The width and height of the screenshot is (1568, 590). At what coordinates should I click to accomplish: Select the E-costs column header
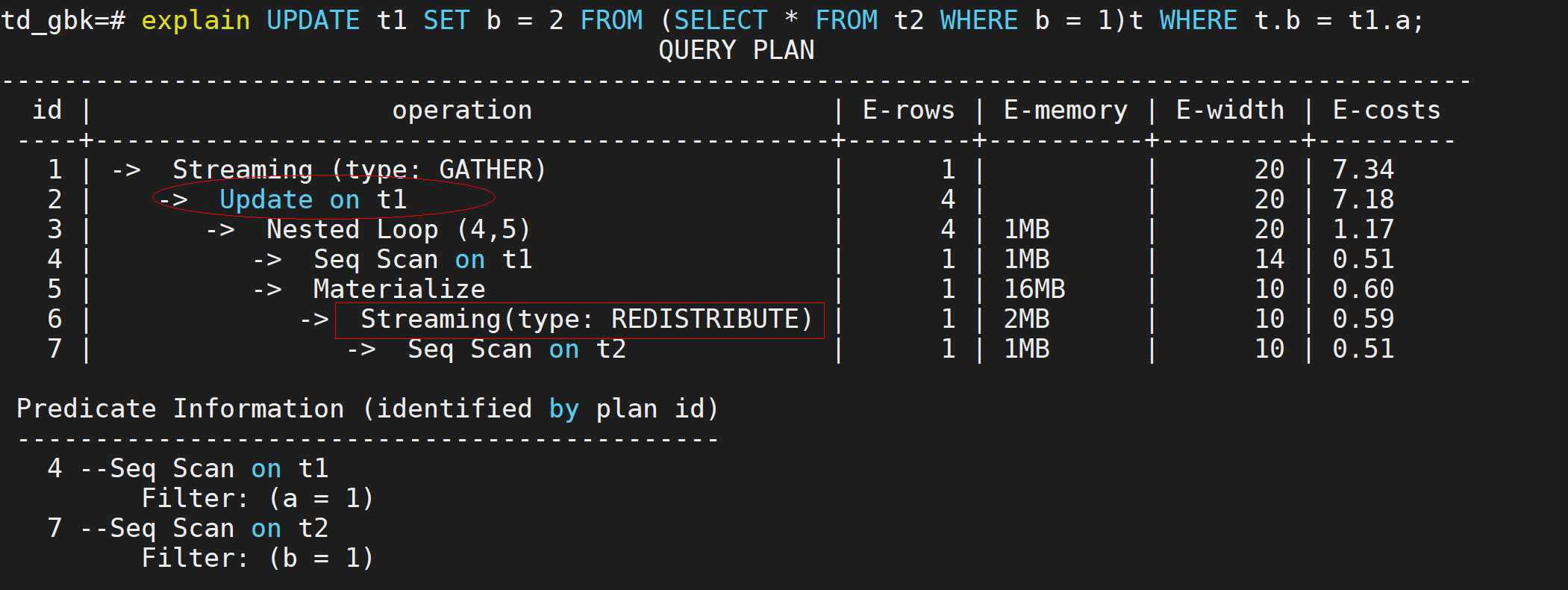(x=1387, y=111)
